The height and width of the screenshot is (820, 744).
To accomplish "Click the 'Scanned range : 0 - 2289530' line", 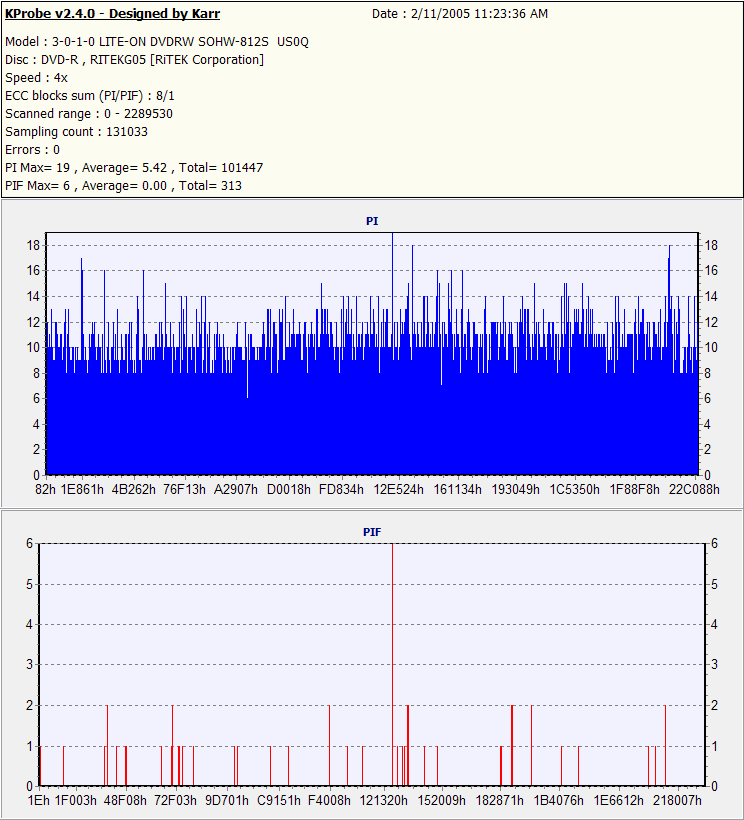I will click(x=89, y=113).
